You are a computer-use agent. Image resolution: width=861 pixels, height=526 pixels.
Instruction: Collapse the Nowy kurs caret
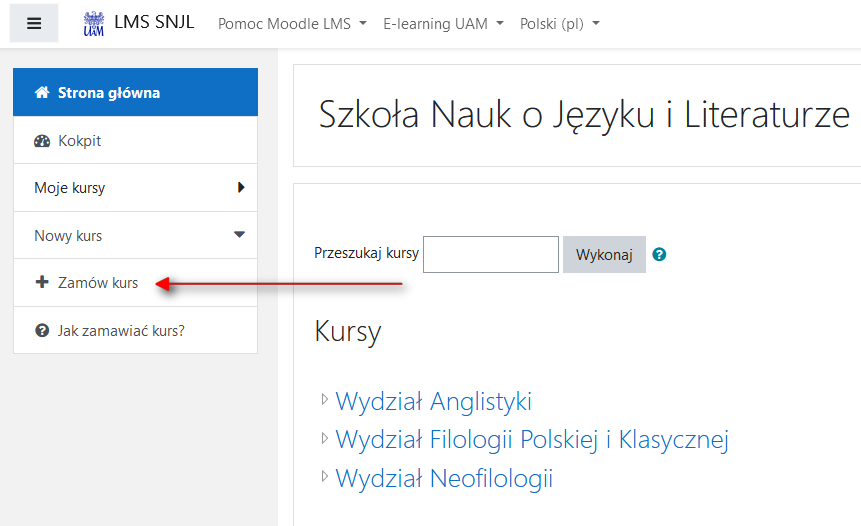pos(239,234)
